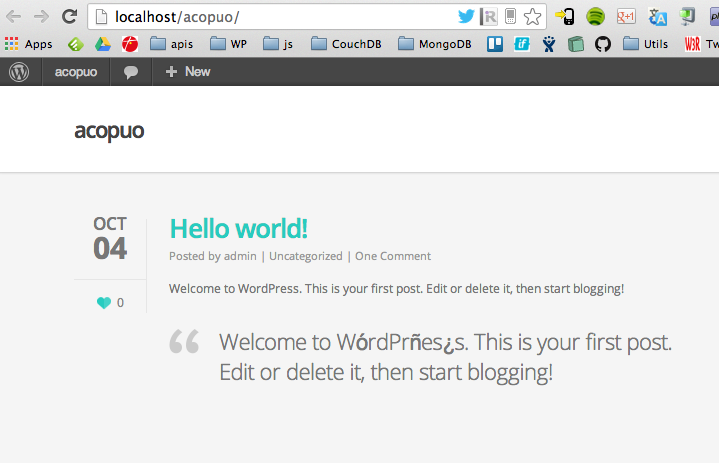Open the Google Translate extension

[x=657, y=16]
